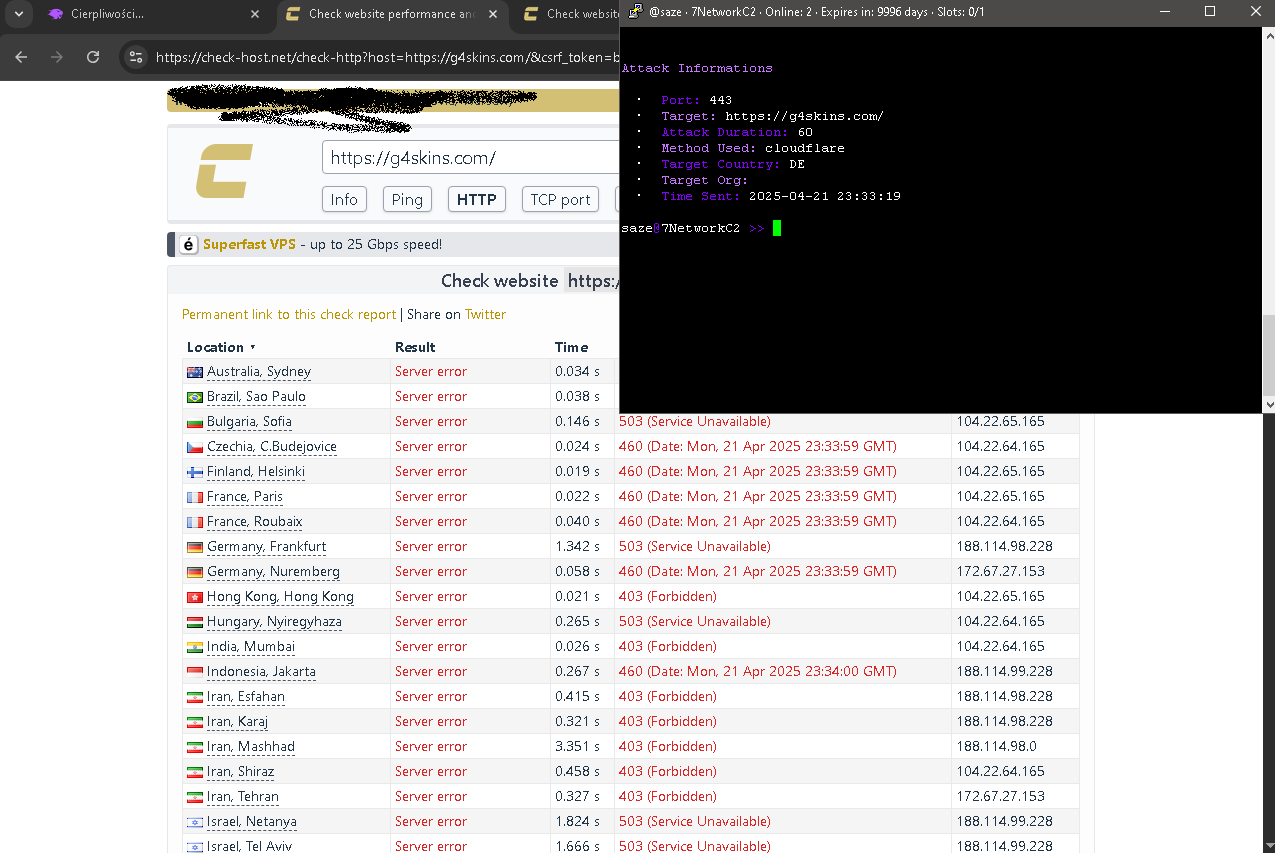This screenshot has height=853, width=1275.
Task: Click the é advertiser icon beside Superfast VPS
Action: (x=188, y=244)
